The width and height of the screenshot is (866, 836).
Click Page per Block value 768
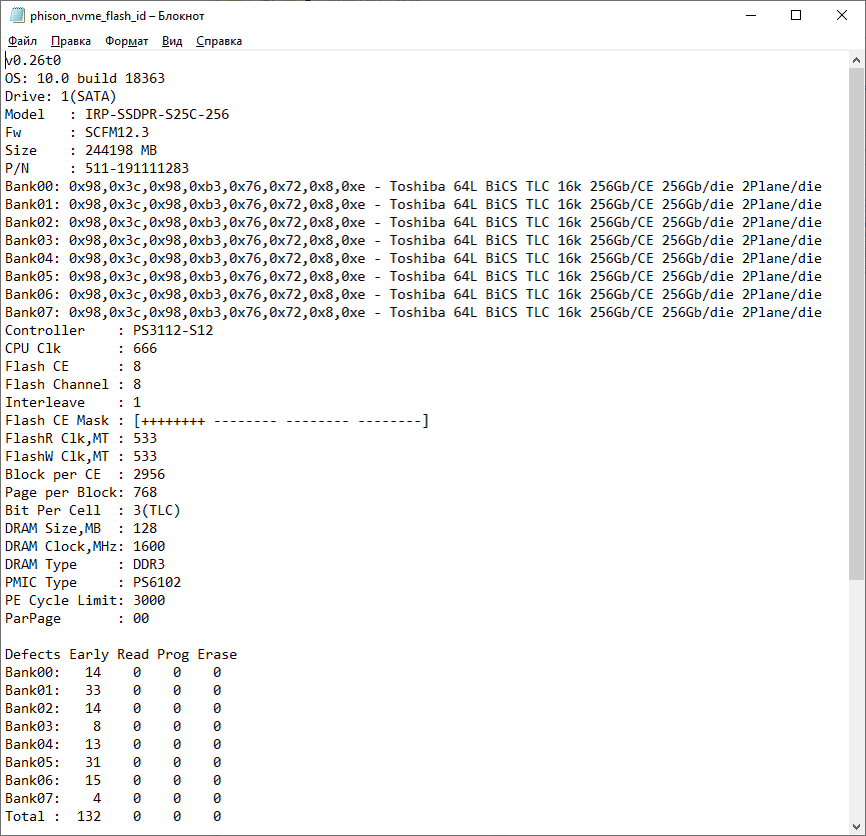[x=145, y=493]
